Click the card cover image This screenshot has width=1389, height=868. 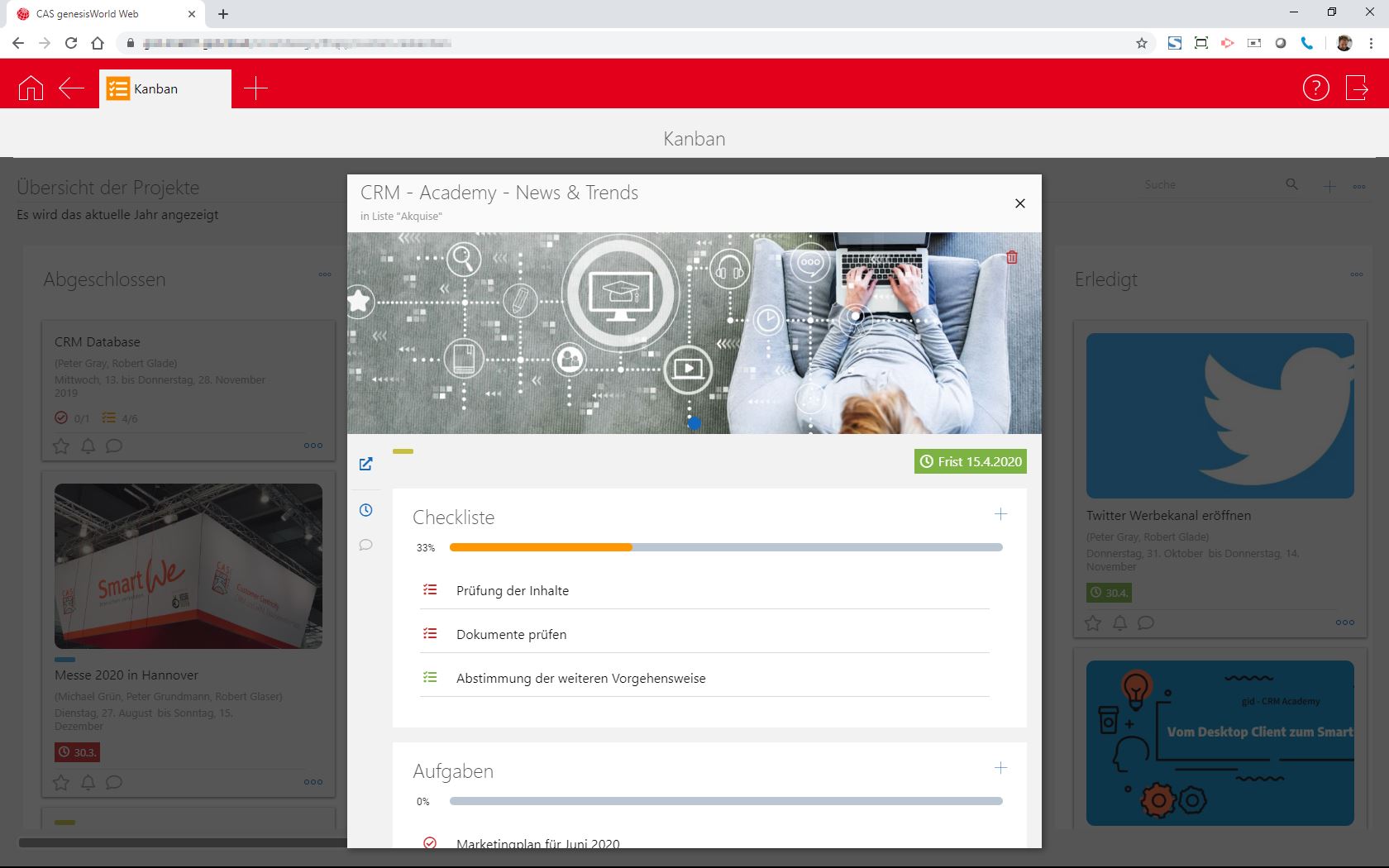click(694, 333)
